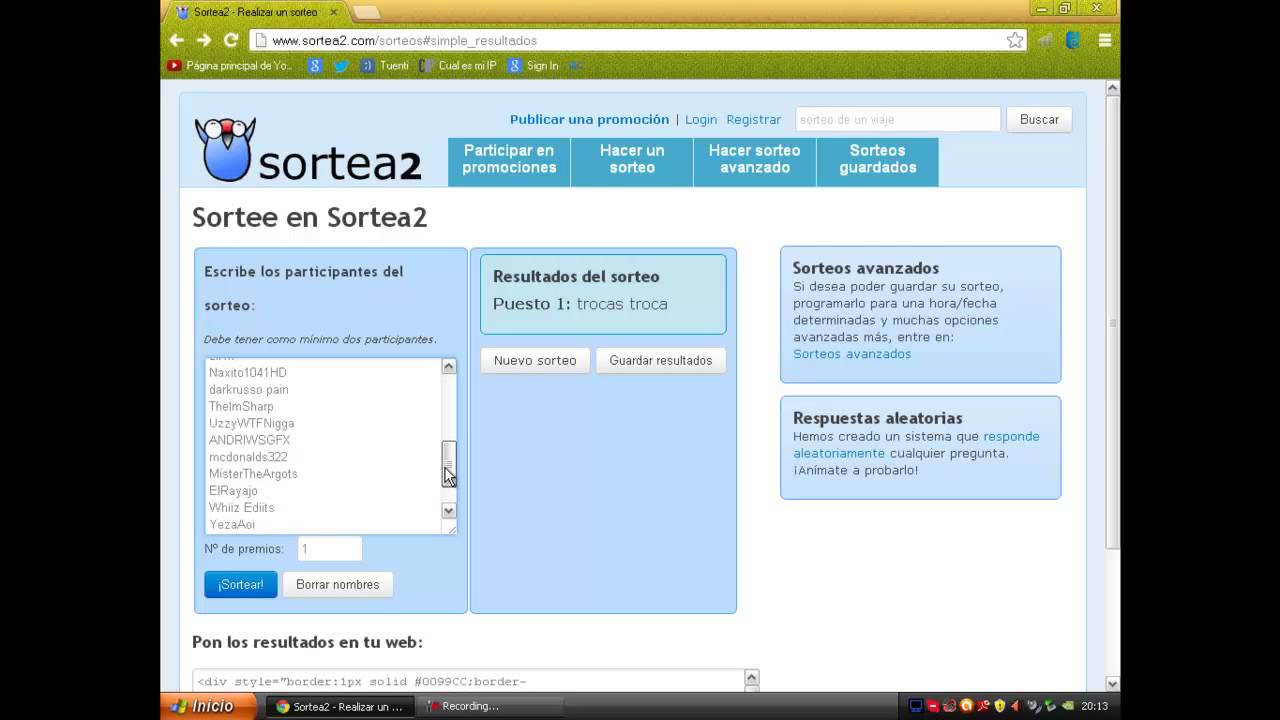Click the blue monitor tray icon

915,706
